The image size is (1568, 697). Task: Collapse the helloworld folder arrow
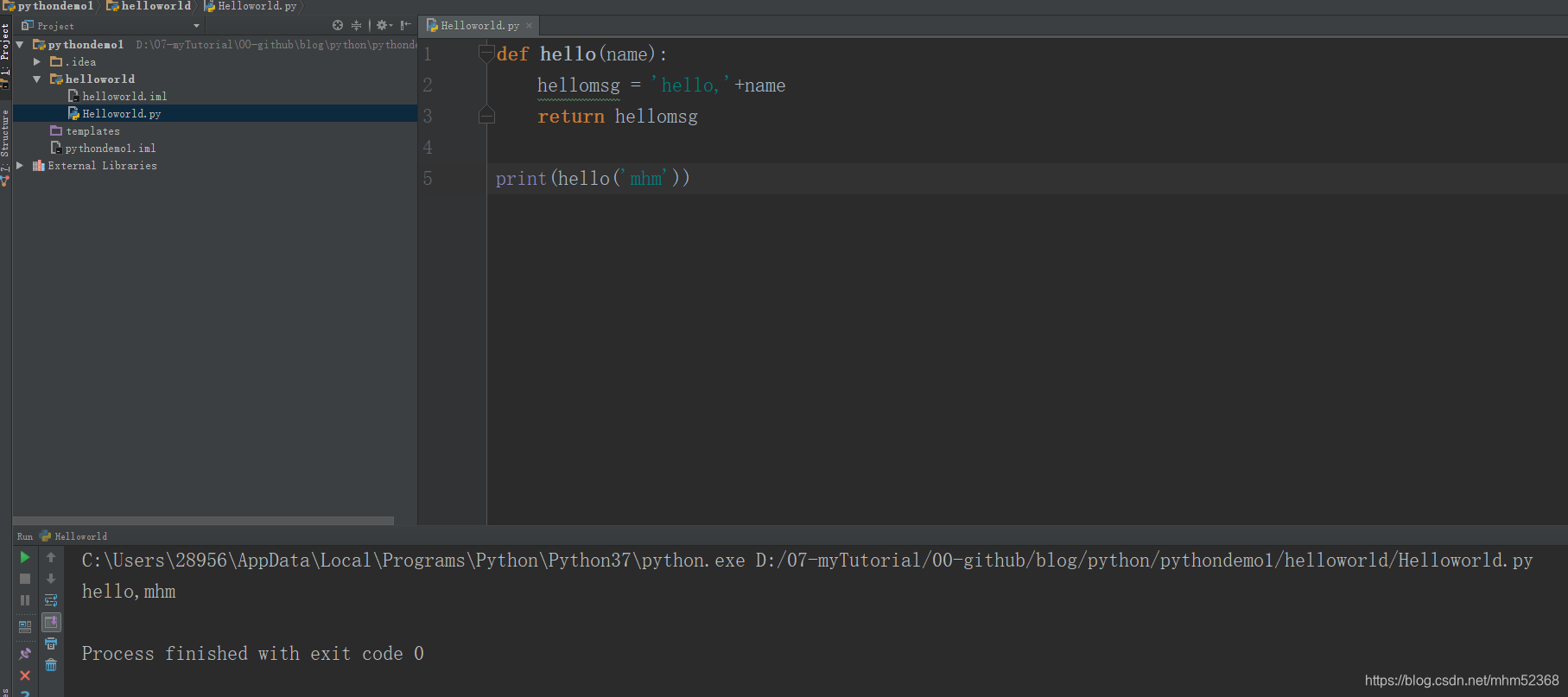tap(37, 79)
